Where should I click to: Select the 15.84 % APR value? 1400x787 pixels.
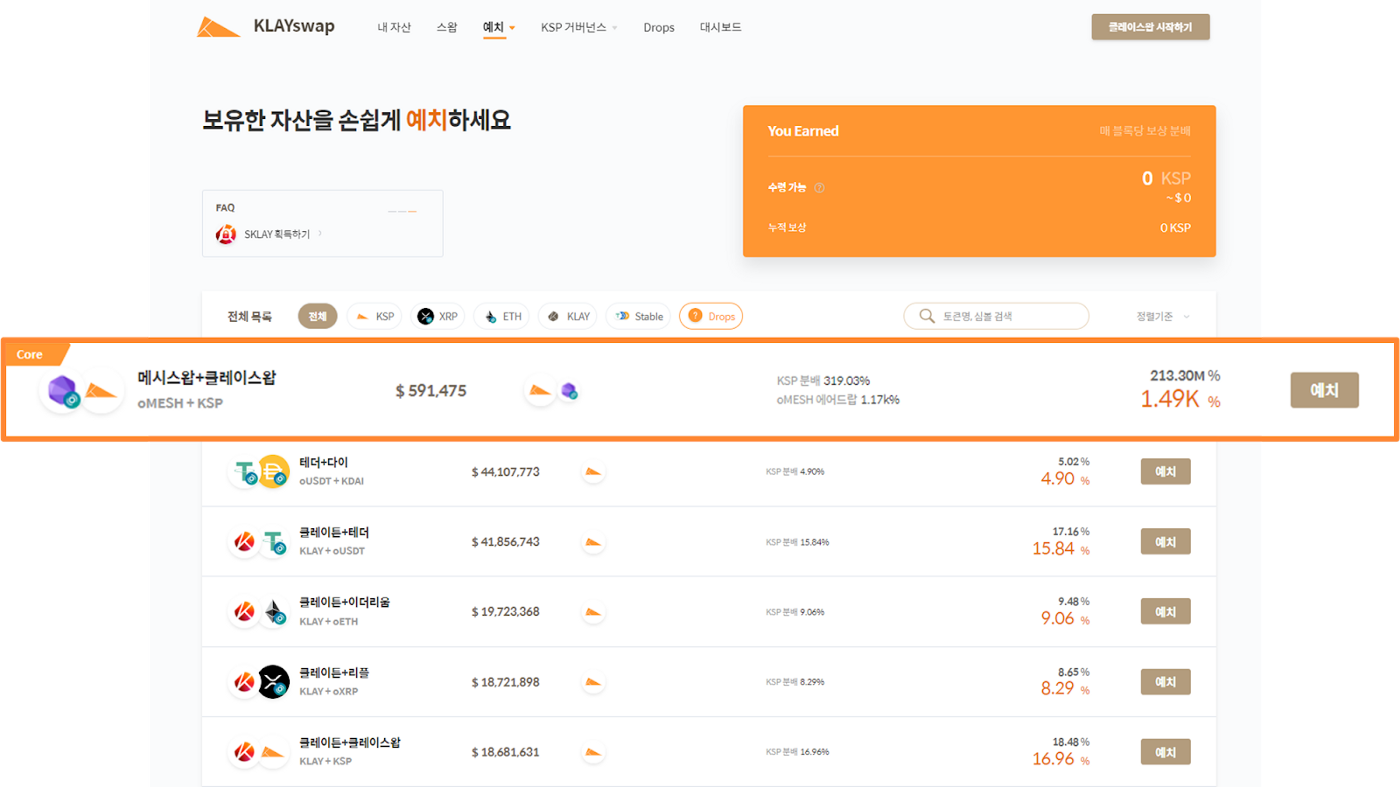(1063, 549)
